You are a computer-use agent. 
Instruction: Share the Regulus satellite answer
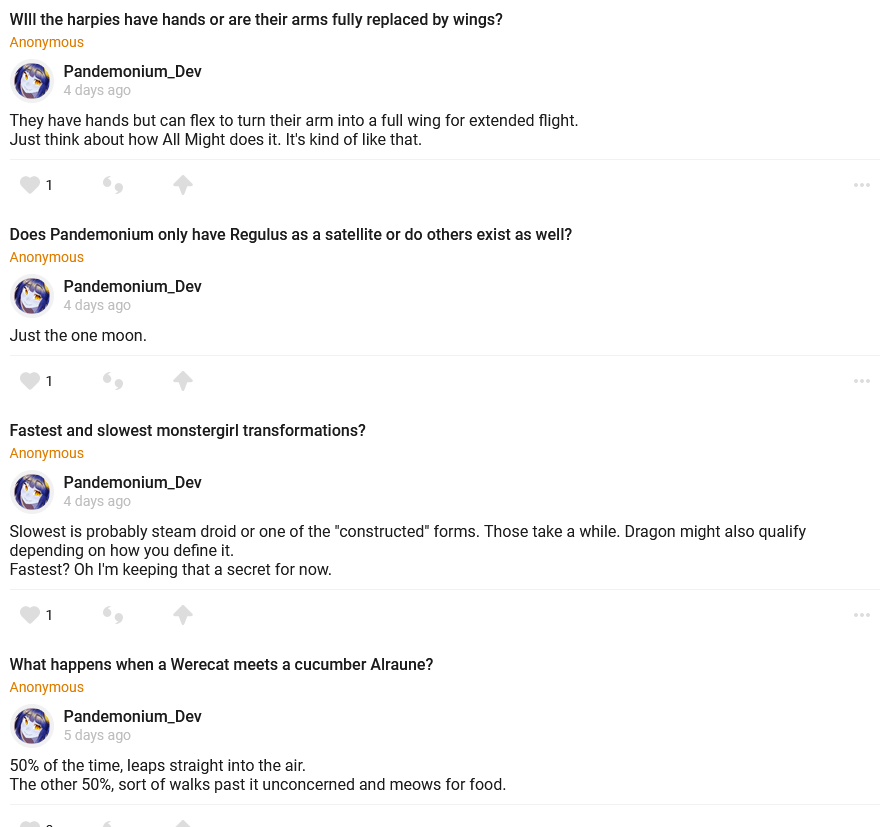tap(182, 381)
